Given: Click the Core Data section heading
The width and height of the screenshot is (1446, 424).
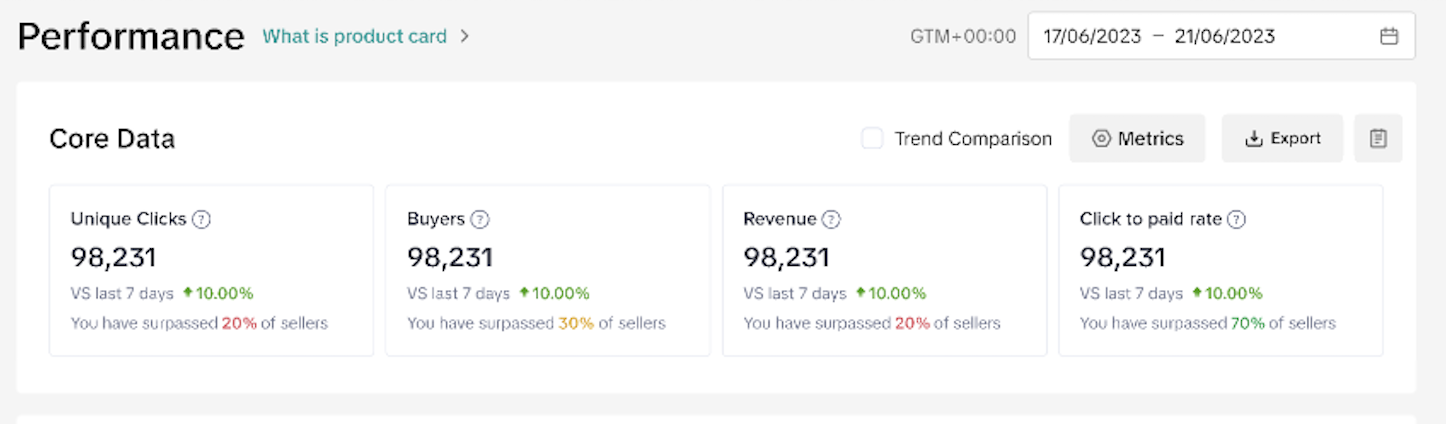Looking at the screenshot, I should pyautogui.click(x=112, y=139).
